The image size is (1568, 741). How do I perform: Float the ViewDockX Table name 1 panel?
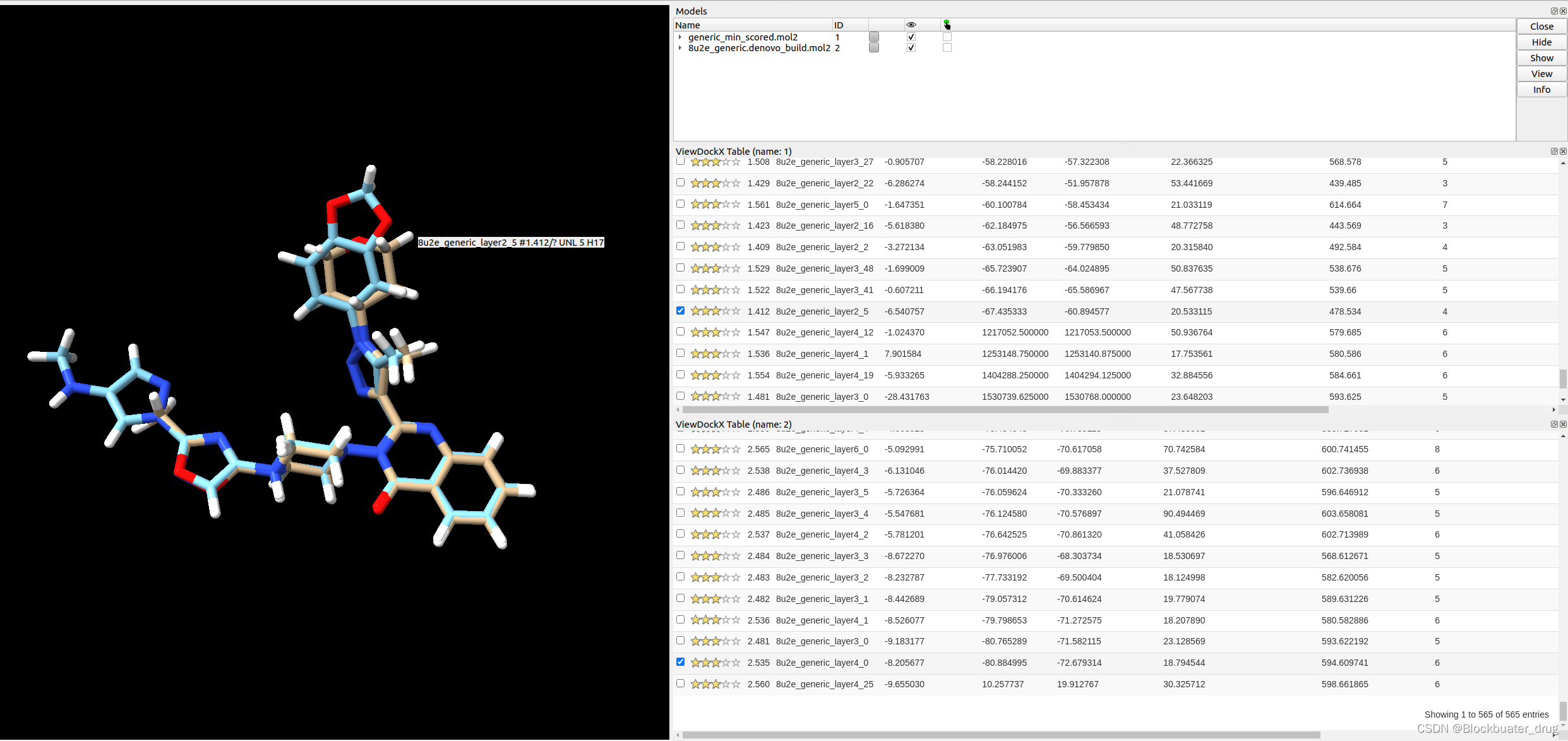1554,151
